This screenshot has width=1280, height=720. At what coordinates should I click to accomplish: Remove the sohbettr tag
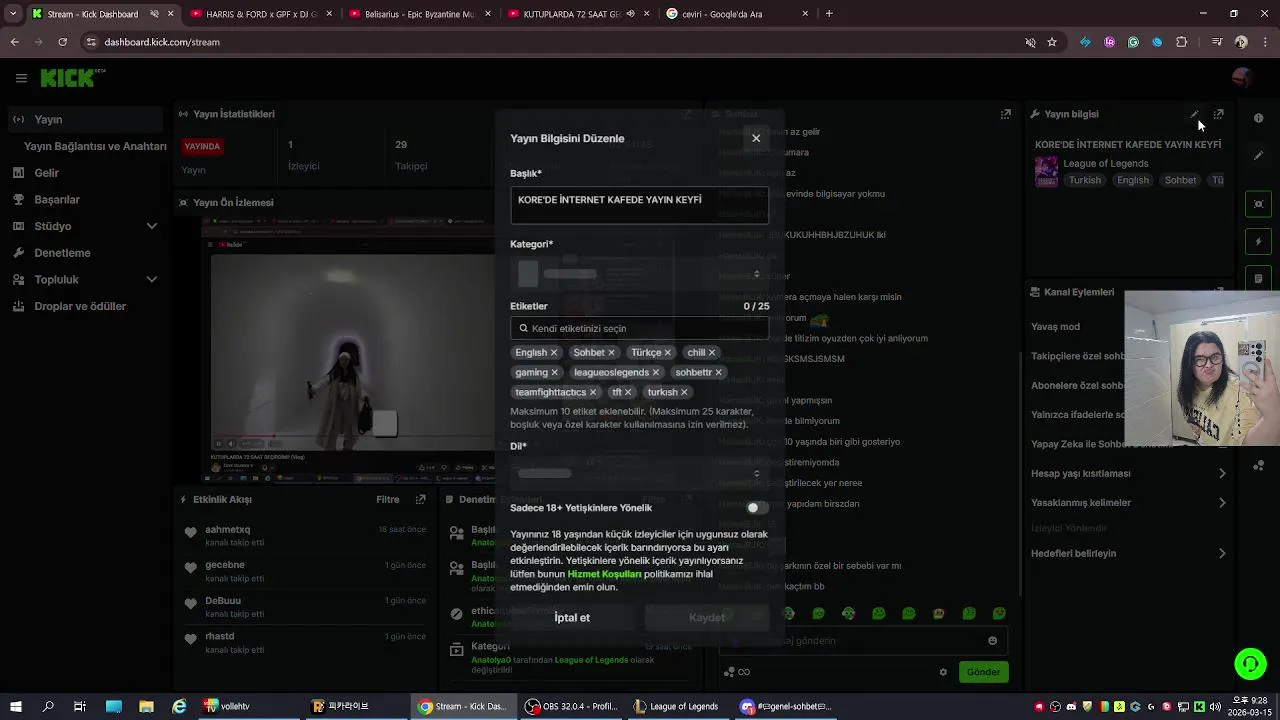[x=718, y=372]
